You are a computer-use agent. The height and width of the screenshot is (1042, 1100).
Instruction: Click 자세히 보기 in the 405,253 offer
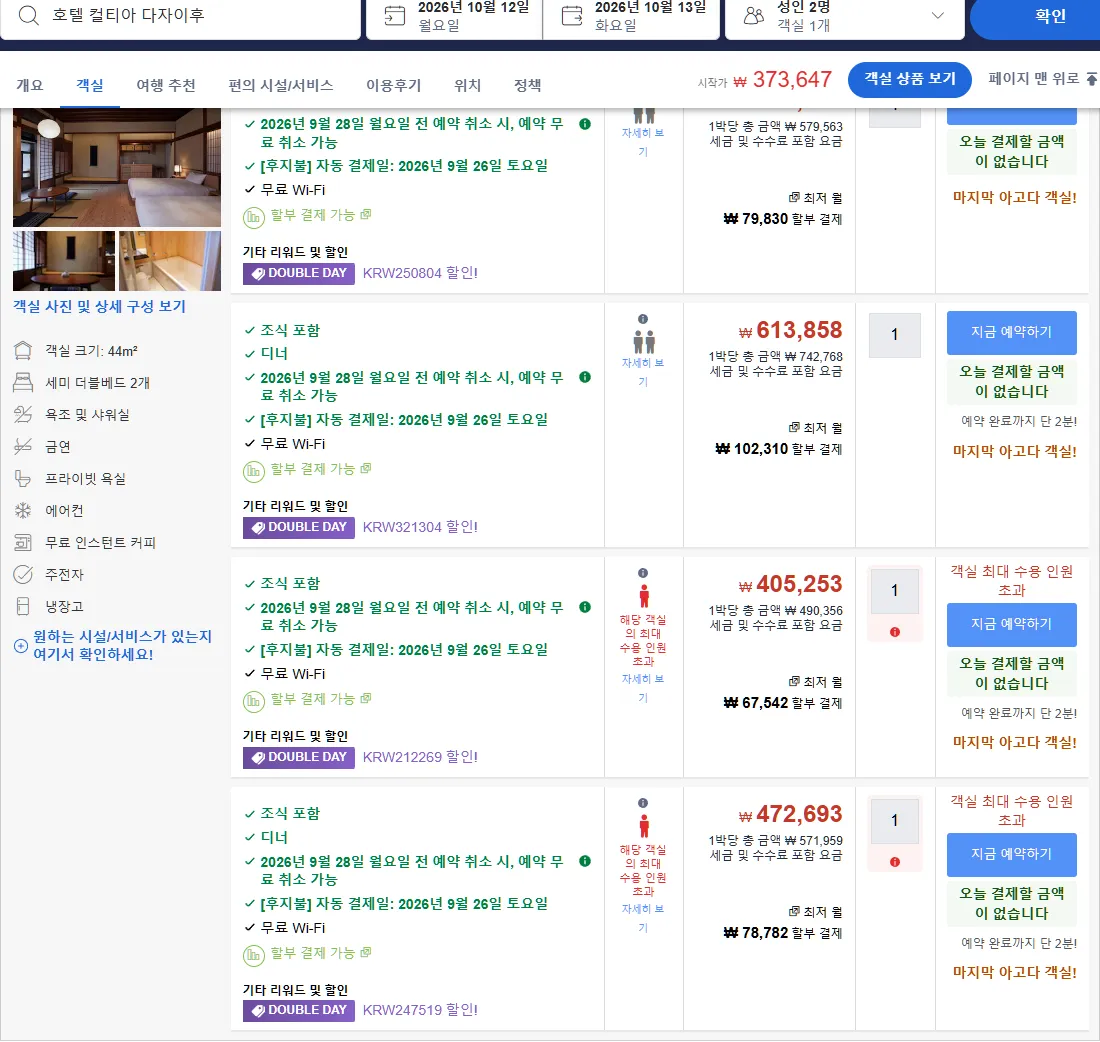tap(643, 688)
